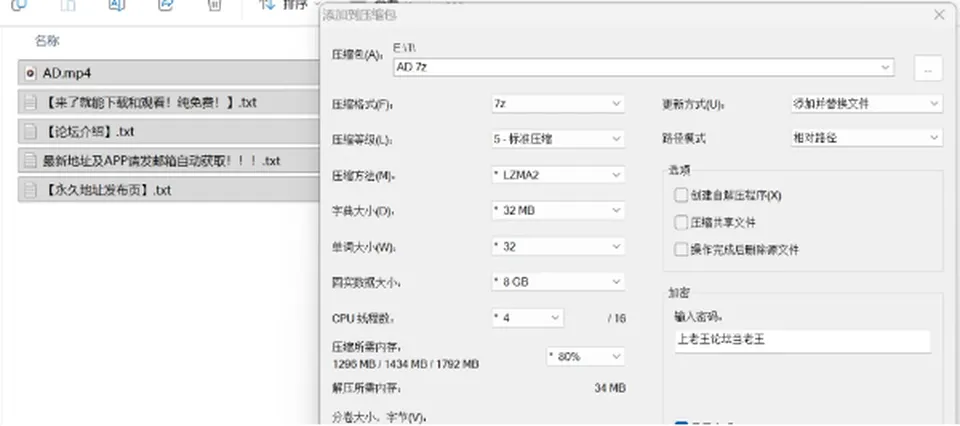
Task: Click the text file icon beside 【永久地址发布页】.txt
Action: tap(29, 190)
